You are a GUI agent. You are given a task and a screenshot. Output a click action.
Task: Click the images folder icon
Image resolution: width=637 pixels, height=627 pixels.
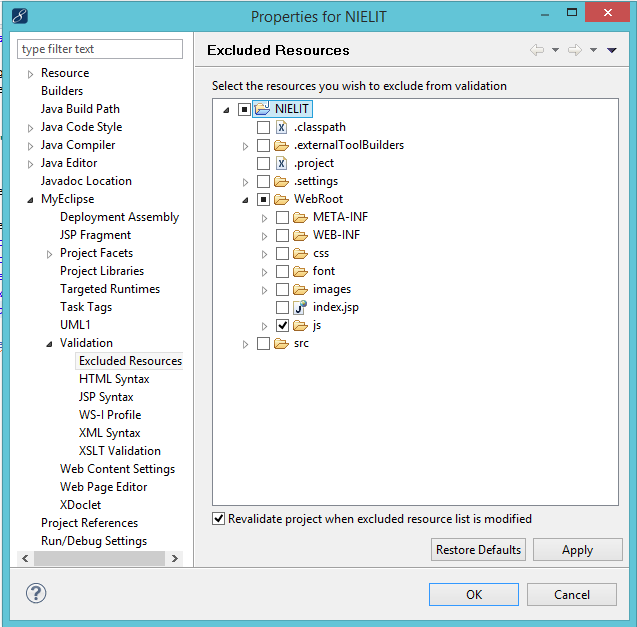(300, 289)
